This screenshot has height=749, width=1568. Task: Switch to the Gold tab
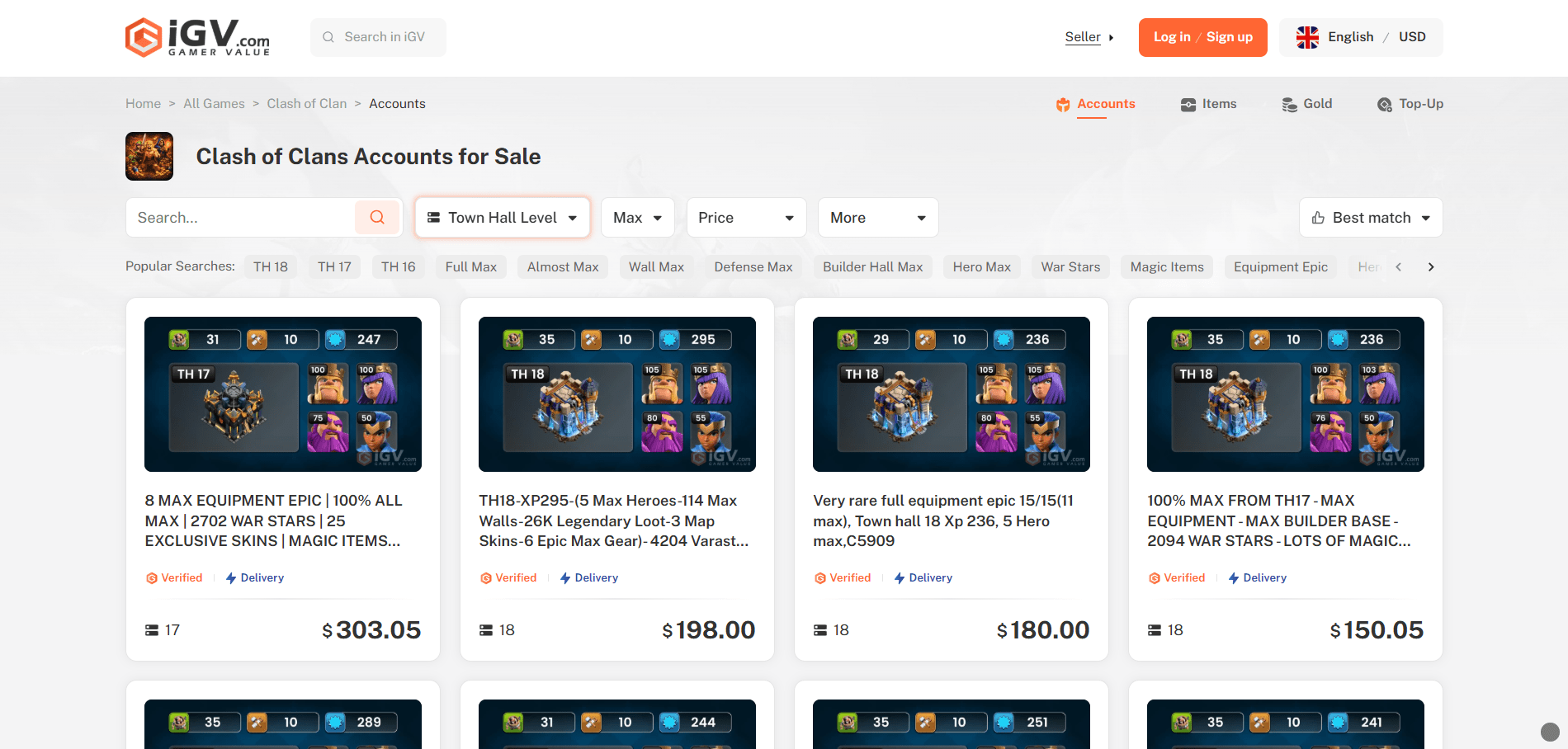pyautogui.click(x=1307, y=104)
